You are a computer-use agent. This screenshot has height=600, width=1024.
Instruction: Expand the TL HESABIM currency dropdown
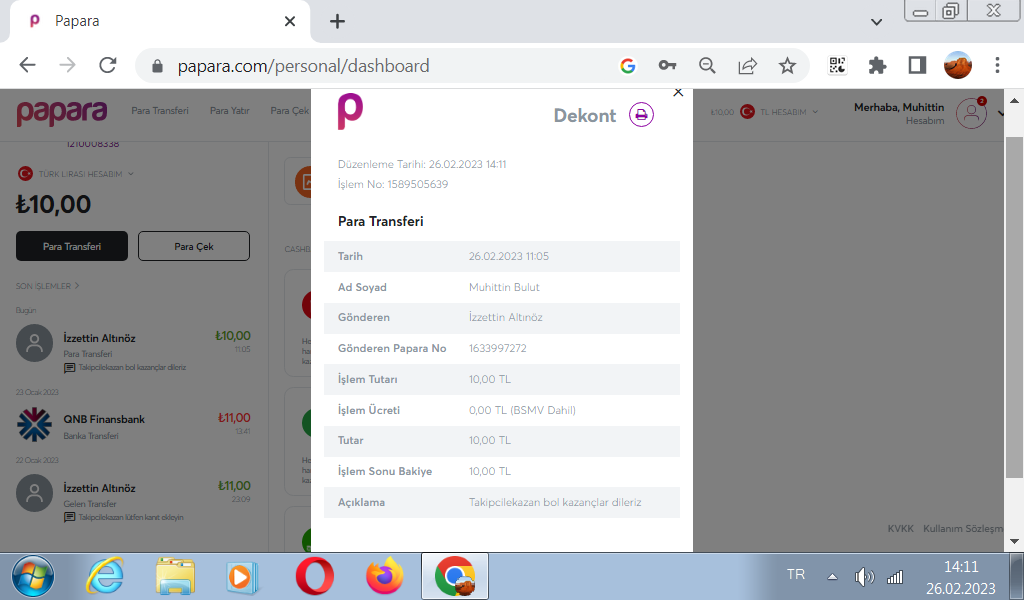[782, 112]
